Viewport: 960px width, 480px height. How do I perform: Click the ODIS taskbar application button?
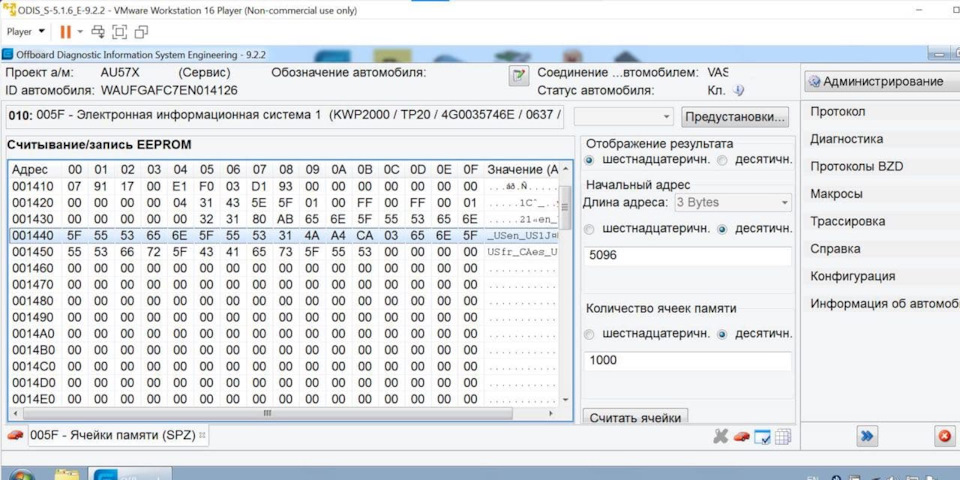pos(130,473)
